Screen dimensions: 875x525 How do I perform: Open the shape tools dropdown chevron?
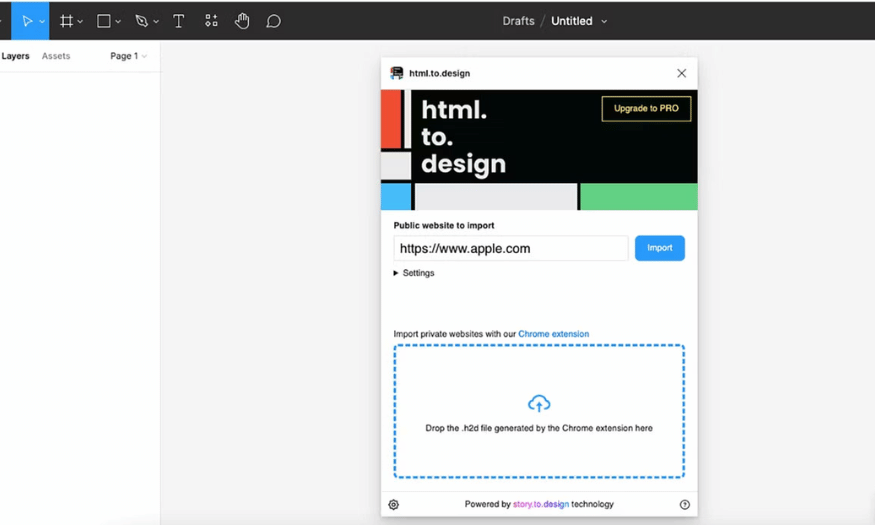click(x=118, y=22)
